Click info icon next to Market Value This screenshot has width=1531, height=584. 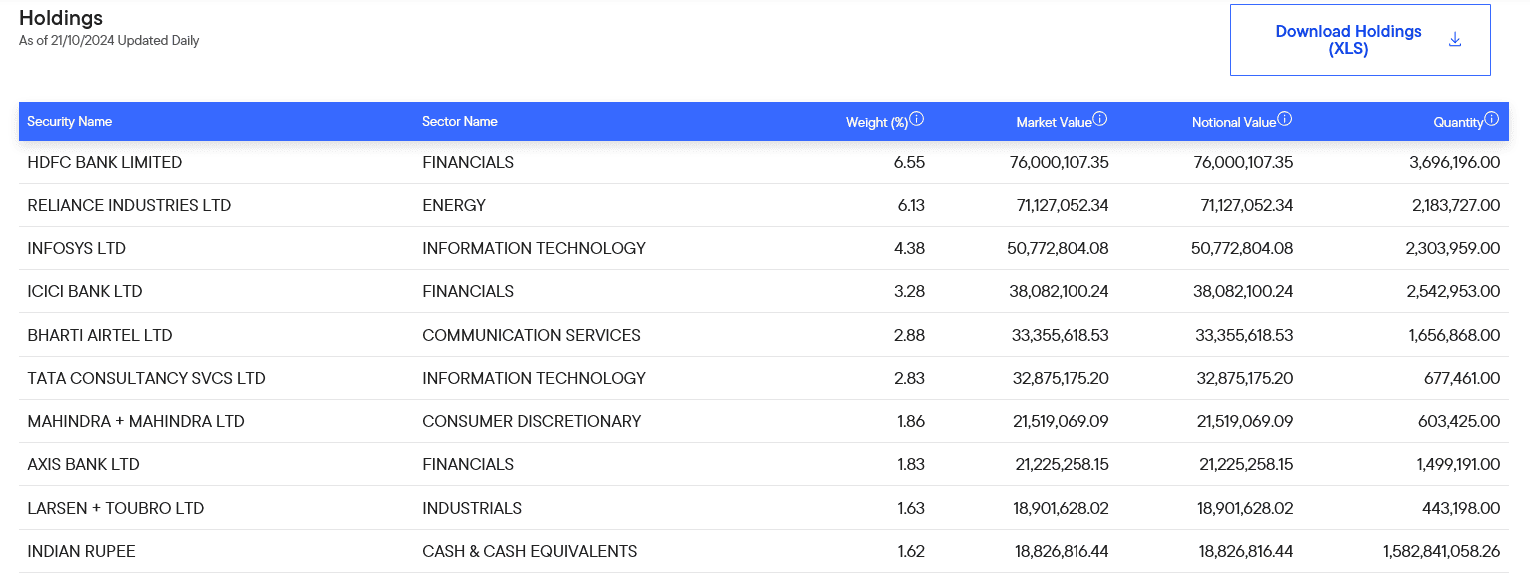1100,119
